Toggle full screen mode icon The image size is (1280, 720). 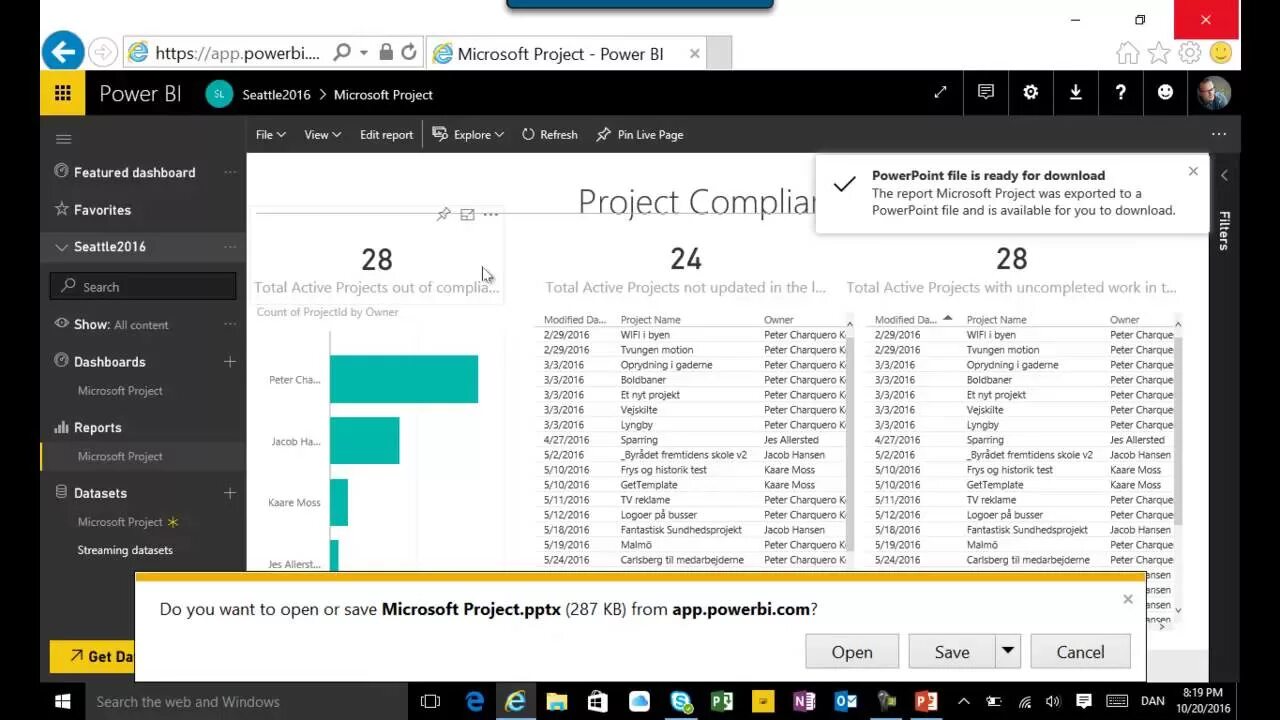940,92
